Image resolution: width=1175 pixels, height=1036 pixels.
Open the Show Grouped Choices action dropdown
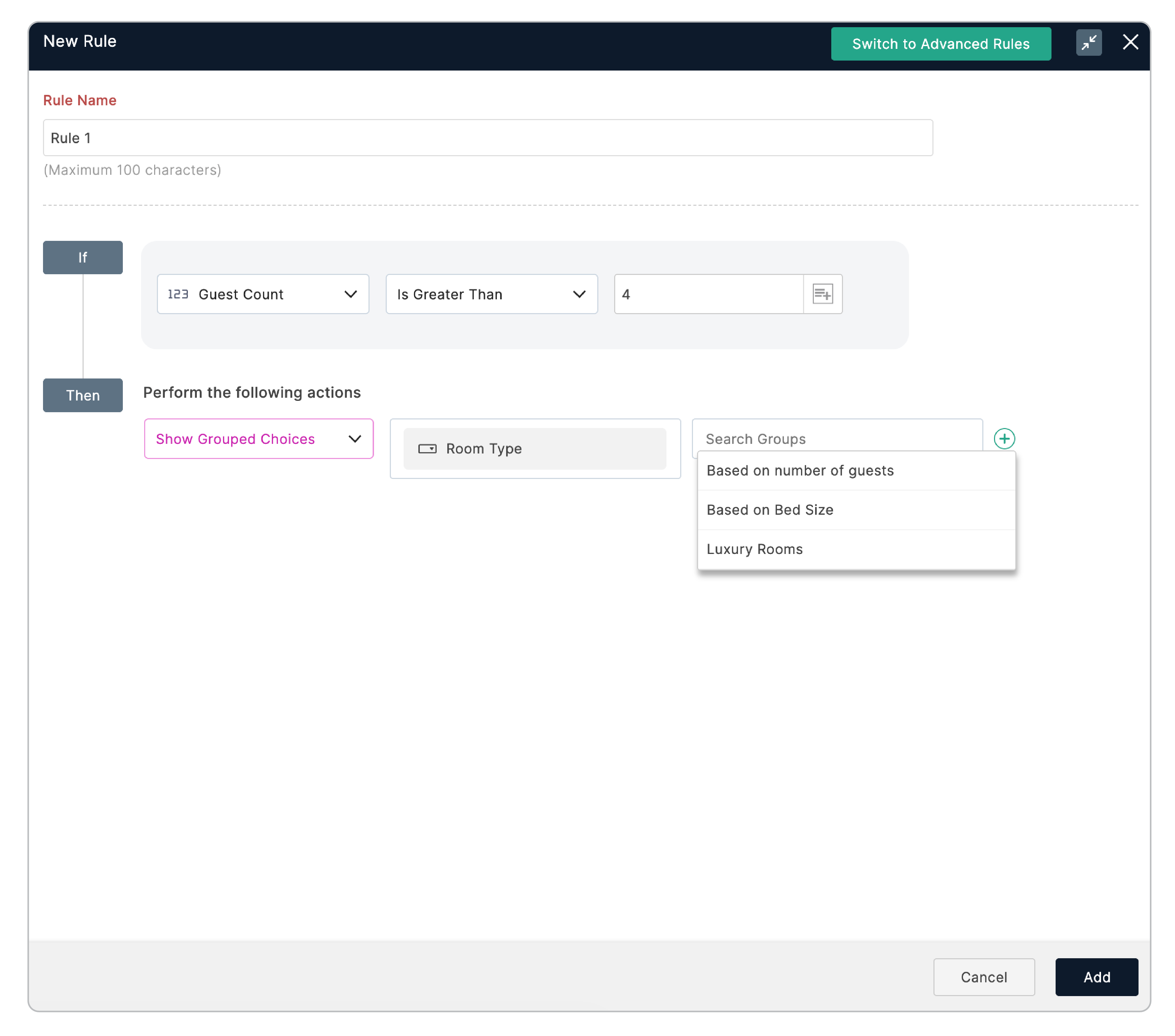tap(355, 439)
